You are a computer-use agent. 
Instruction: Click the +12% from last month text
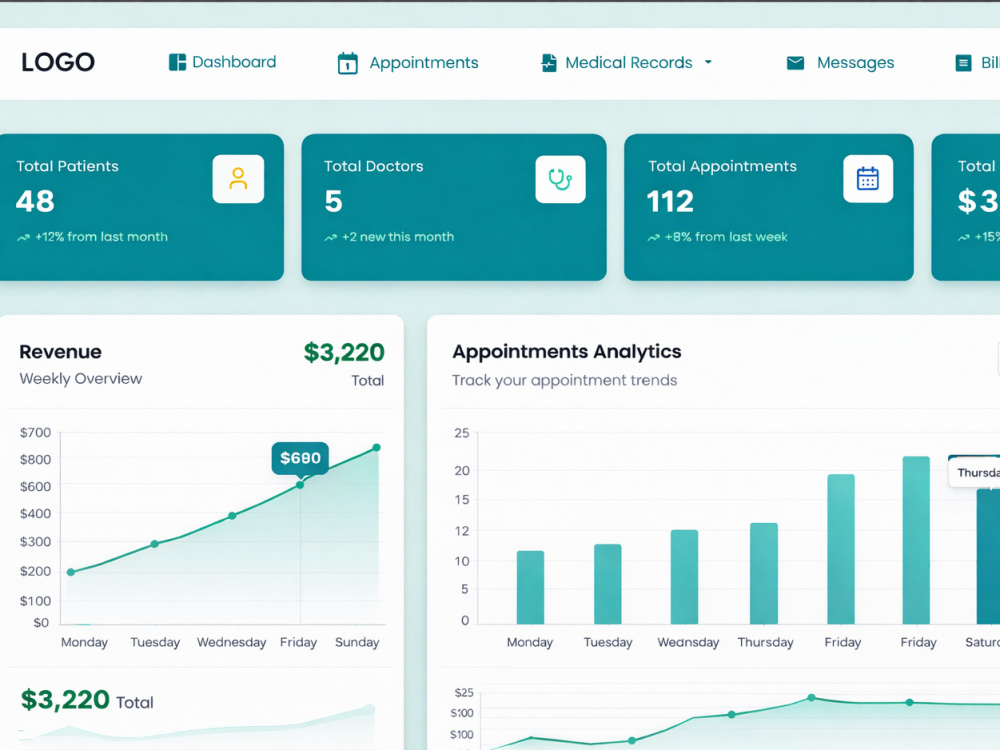101,237
